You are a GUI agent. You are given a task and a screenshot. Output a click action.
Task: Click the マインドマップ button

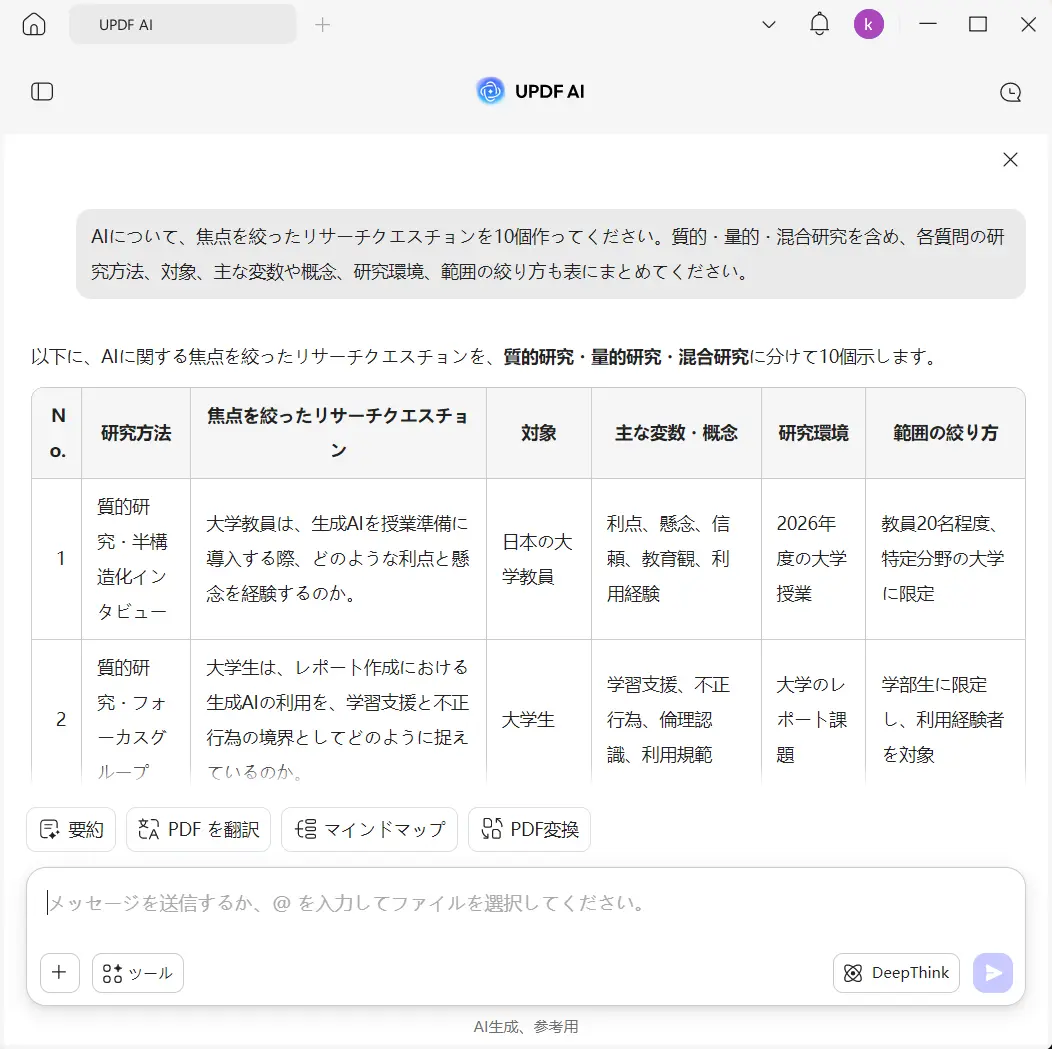click(370, 830)
